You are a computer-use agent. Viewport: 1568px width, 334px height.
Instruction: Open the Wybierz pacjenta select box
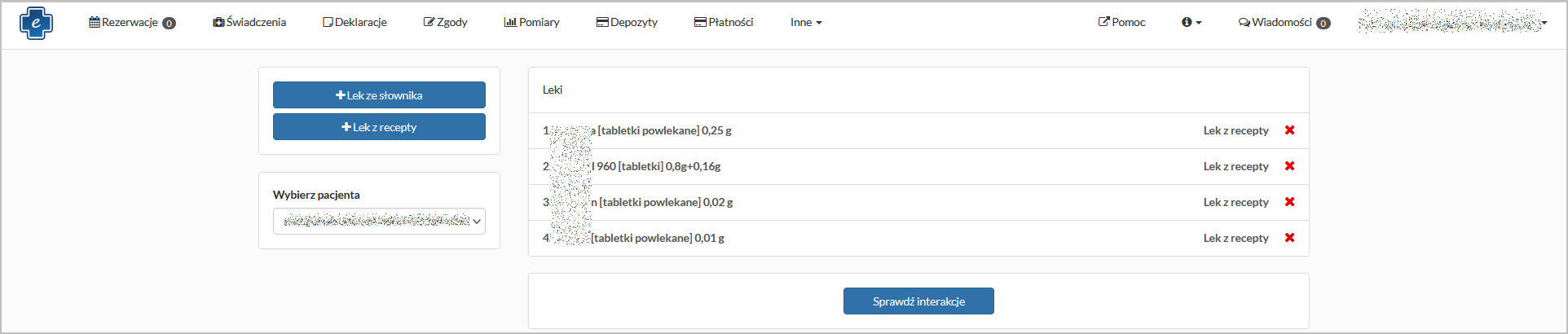379,221
